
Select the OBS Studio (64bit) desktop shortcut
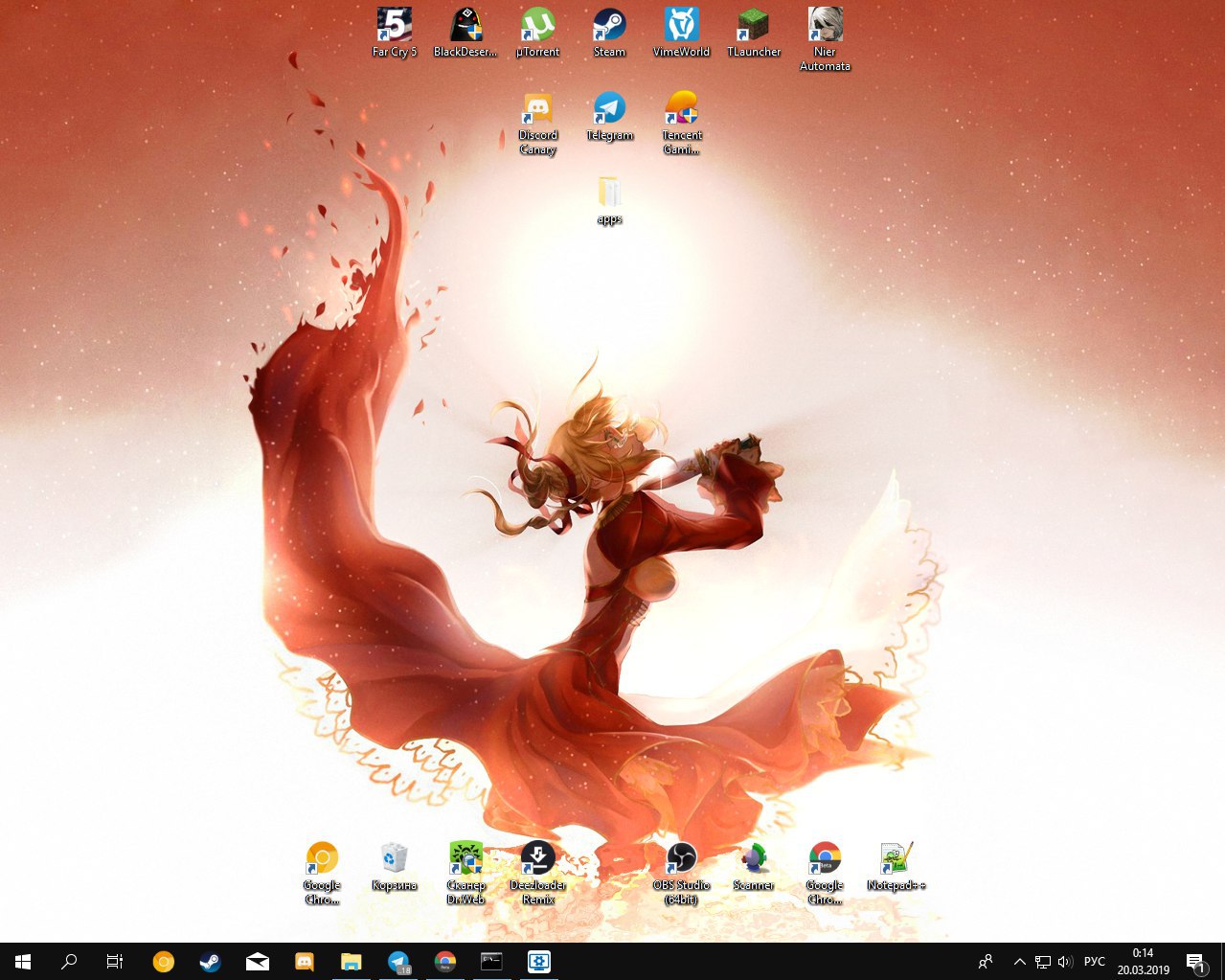coord(681,873)
